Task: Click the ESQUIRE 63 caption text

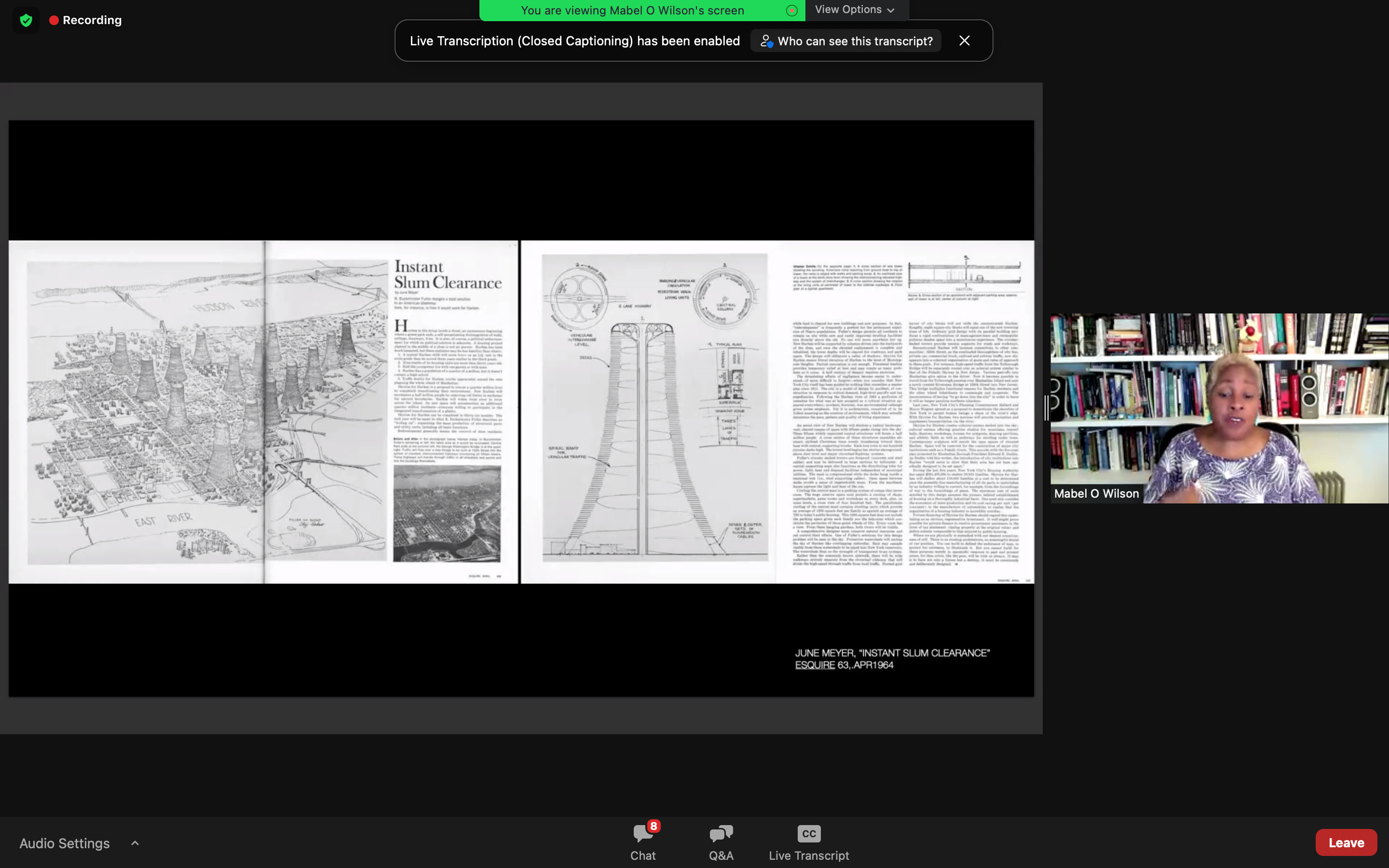Action: click(x=844, y=665)
